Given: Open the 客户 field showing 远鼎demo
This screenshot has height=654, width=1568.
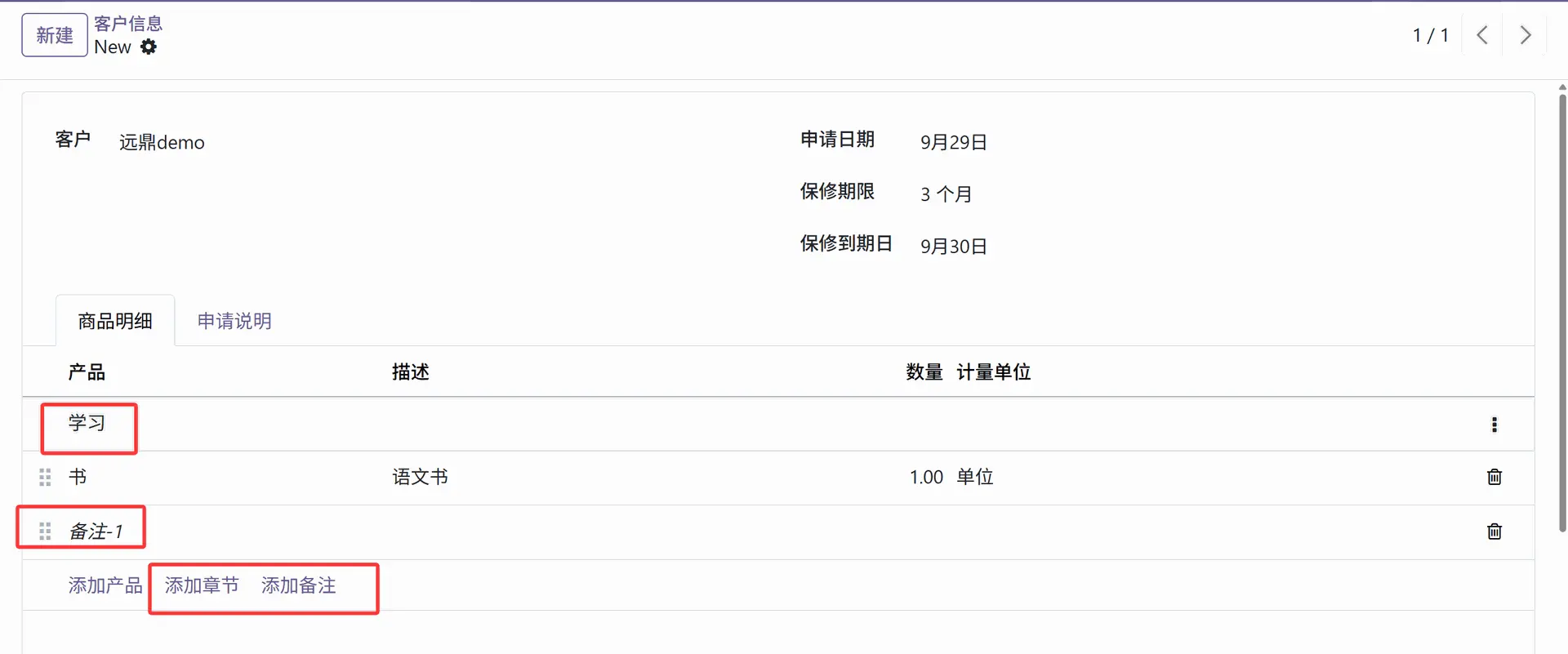Looking at the screenshot, I should 162,143.
